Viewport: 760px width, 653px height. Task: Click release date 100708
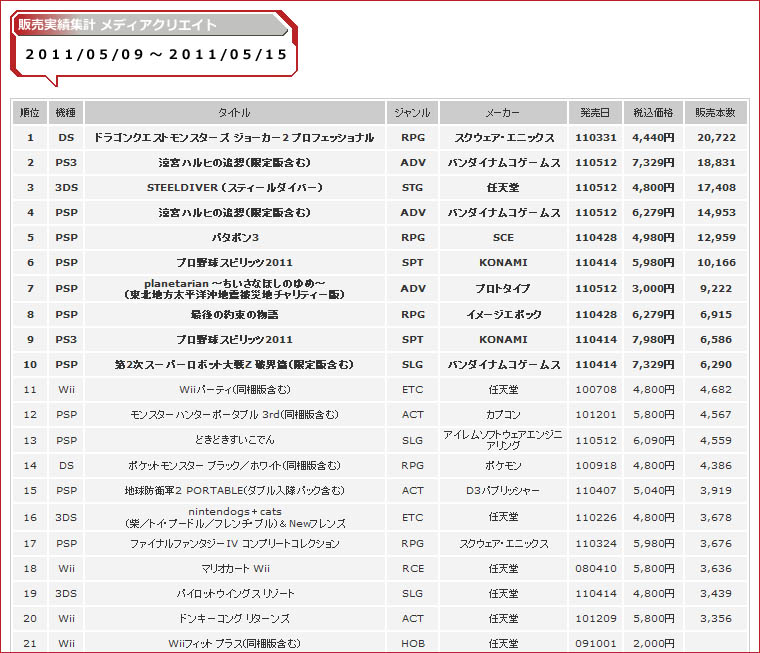[596, 390]
